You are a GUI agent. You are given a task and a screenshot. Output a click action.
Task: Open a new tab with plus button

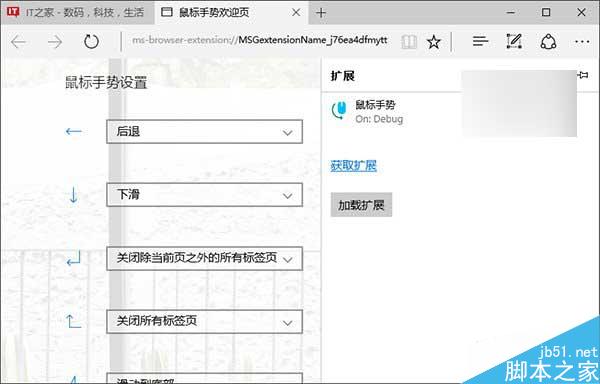(321, 13)
